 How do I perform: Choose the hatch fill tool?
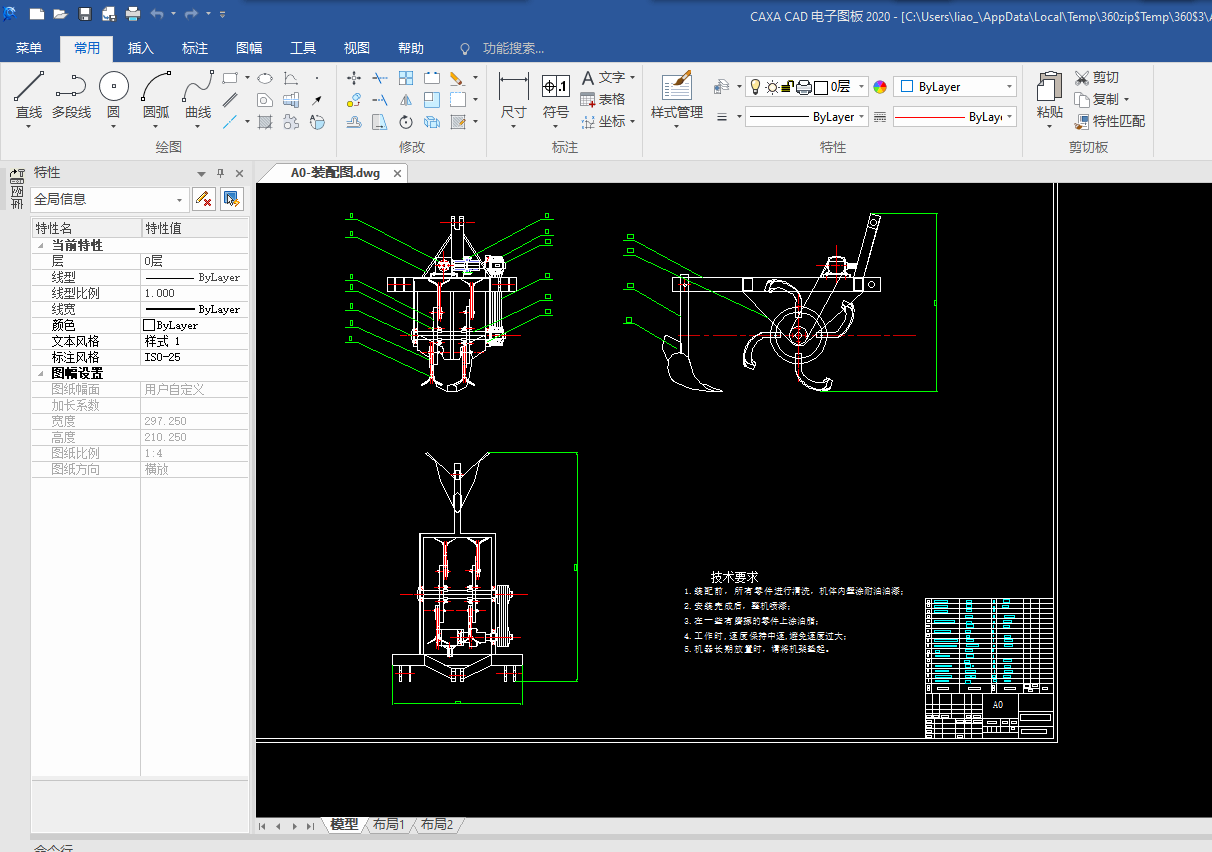(x=265, y=122)
